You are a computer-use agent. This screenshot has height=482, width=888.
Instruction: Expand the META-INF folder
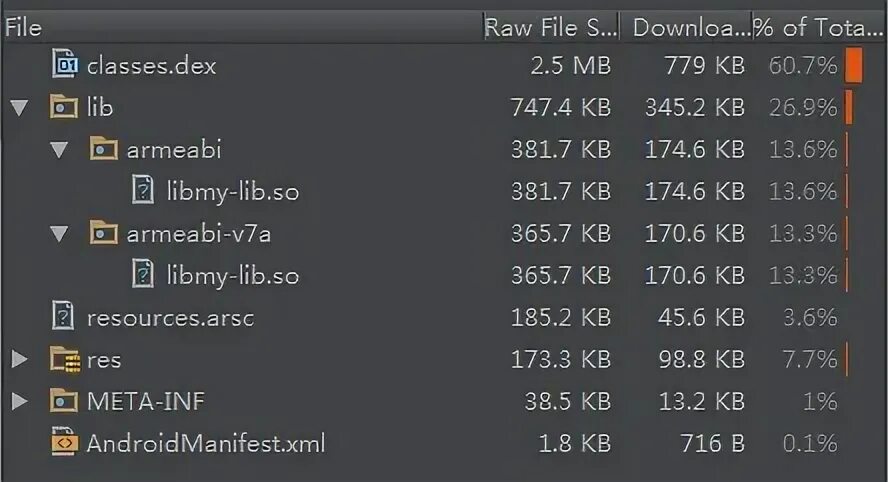tap(19, 401)
